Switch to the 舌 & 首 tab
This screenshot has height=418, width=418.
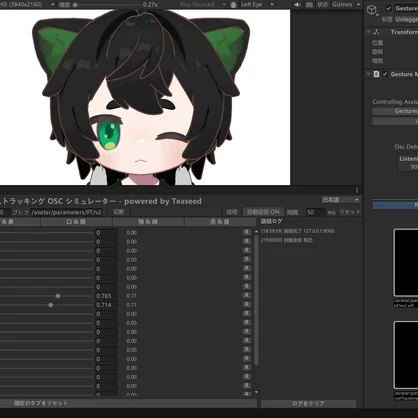click(x=220, y=222)
